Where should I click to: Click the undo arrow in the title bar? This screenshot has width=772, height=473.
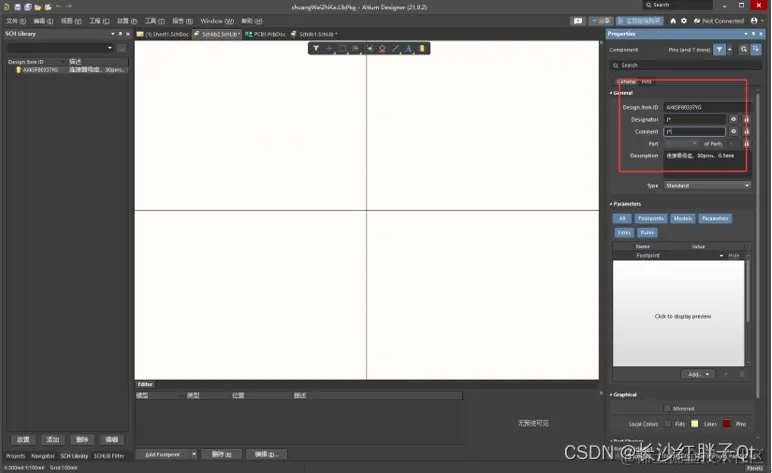click(59, 6)
